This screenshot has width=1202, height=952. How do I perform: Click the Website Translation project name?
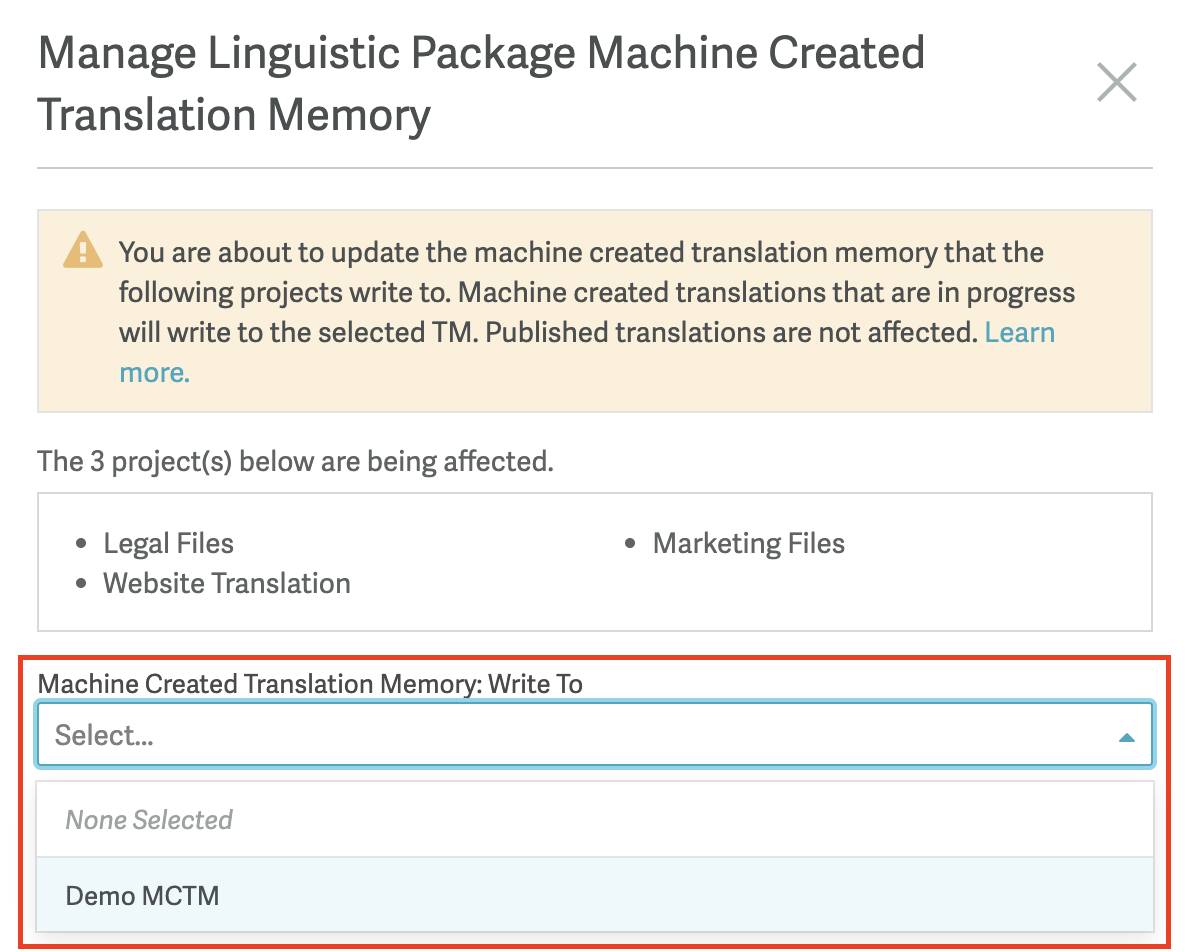[226, 584]
